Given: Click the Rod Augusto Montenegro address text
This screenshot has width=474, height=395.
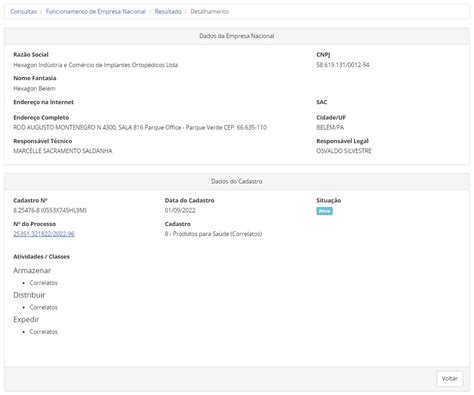Looking at the screenshot, I should 140,127.
